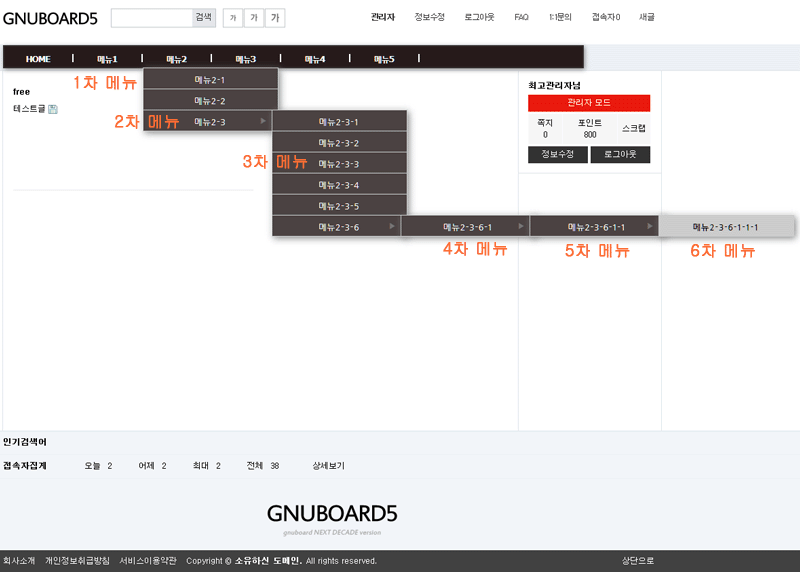Choose the 메뉴2-3-4 submenu item

339,185
